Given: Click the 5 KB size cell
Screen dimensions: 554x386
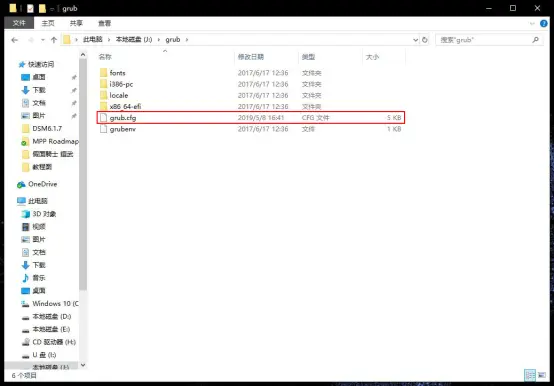Looking at the screenshot, I should 394,118.
